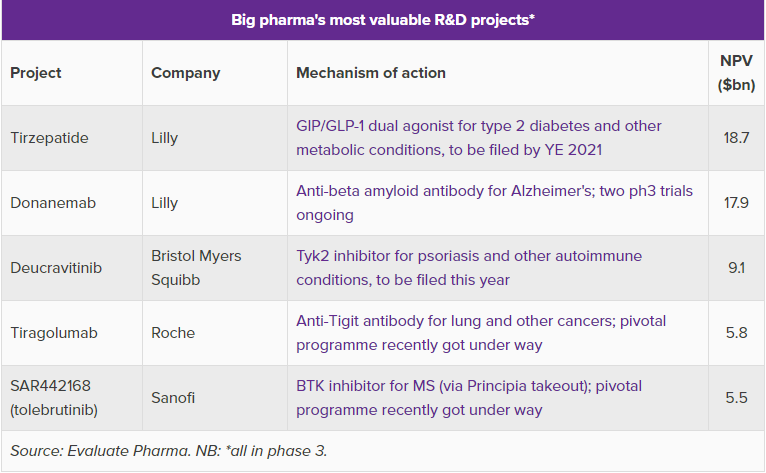Click the Company column header
This screenshot has width=766, height=473.
pos(186,73)
